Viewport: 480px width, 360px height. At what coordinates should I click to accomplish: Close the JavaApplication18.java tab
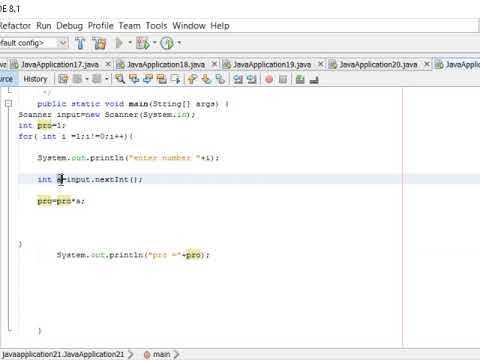tap(215, 64)
